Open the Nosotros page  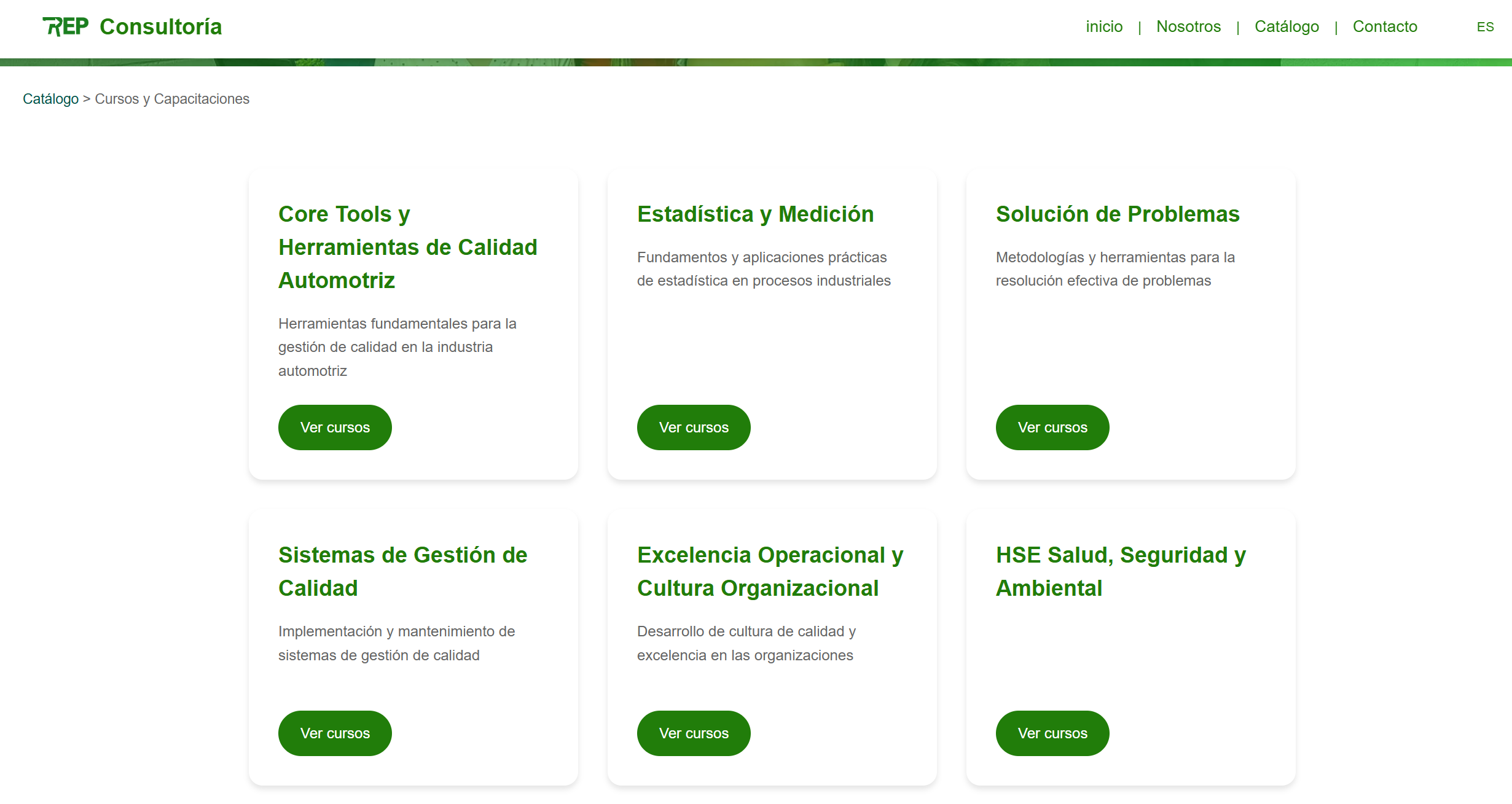[x=1189, y=26]
